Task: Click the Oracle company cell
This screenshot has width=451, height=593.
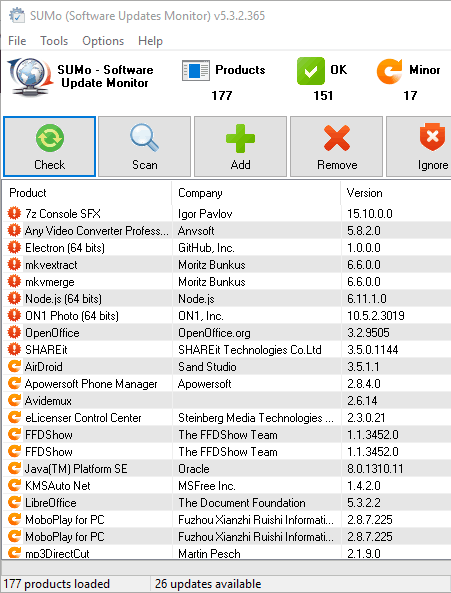Action: 194,469
